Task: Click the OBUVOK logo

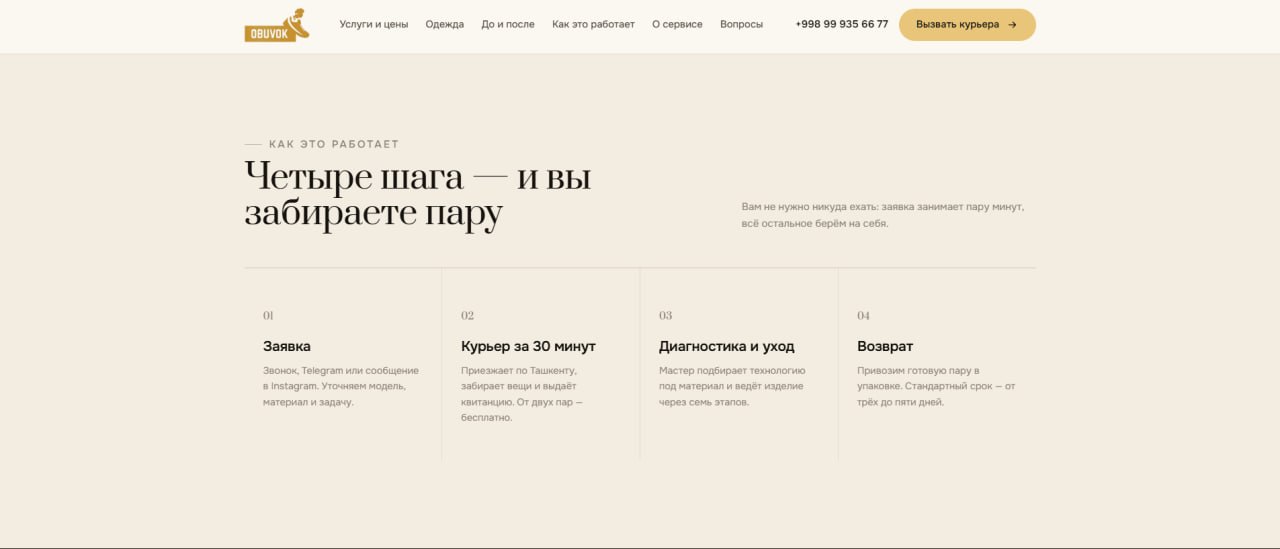Action: [x=277, y=25]
